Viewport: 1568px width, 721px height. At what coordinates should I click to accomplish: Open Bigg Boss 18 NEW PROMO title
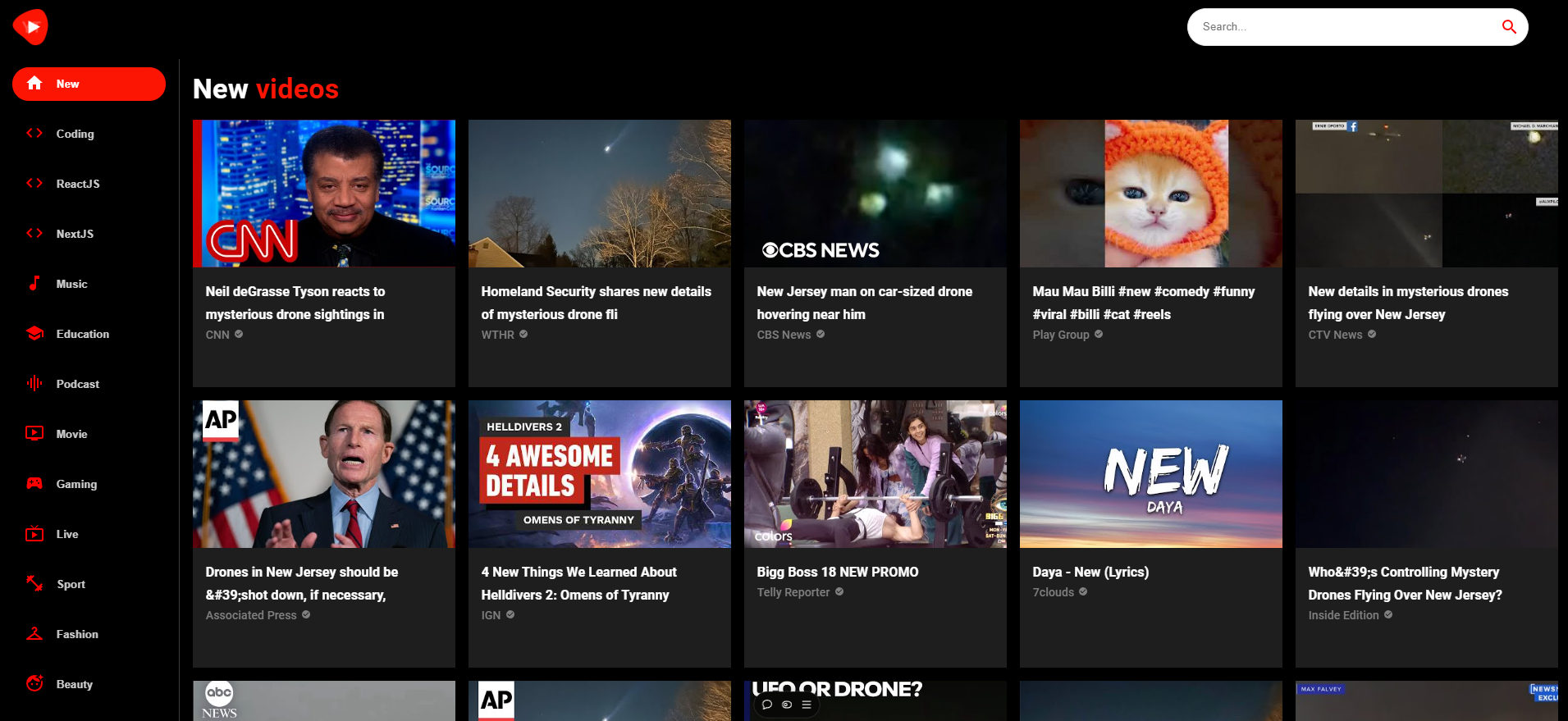click(x=837, y=572)
